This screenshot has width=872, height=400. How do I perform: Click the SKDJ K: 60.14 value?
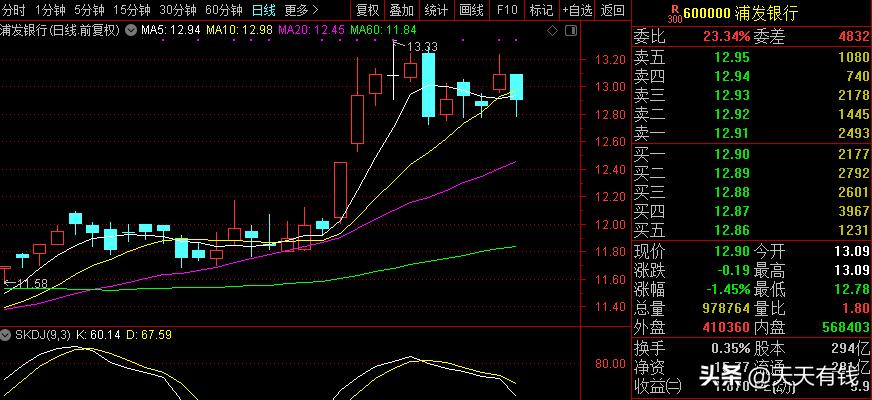point(97,335)
